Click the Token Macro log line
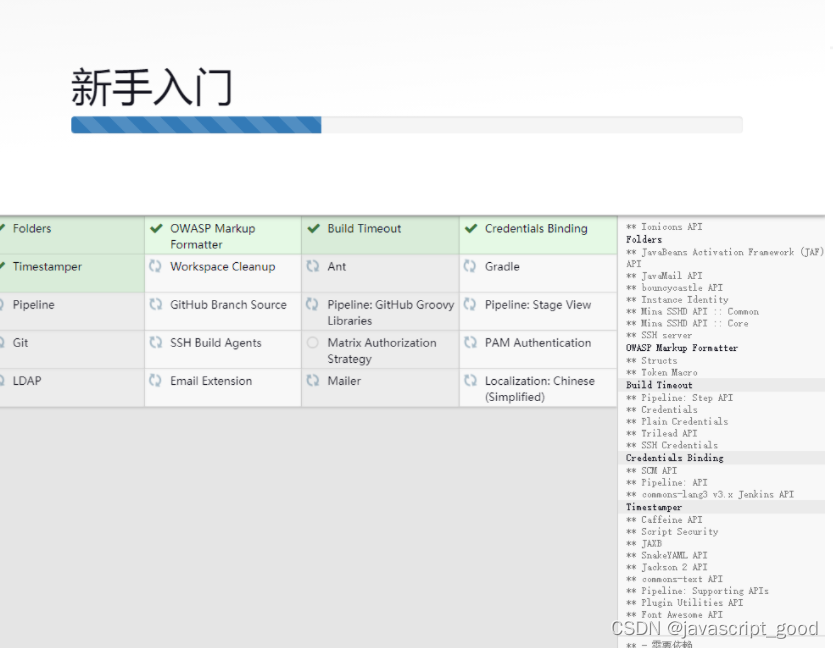 [x=662, y=372]
